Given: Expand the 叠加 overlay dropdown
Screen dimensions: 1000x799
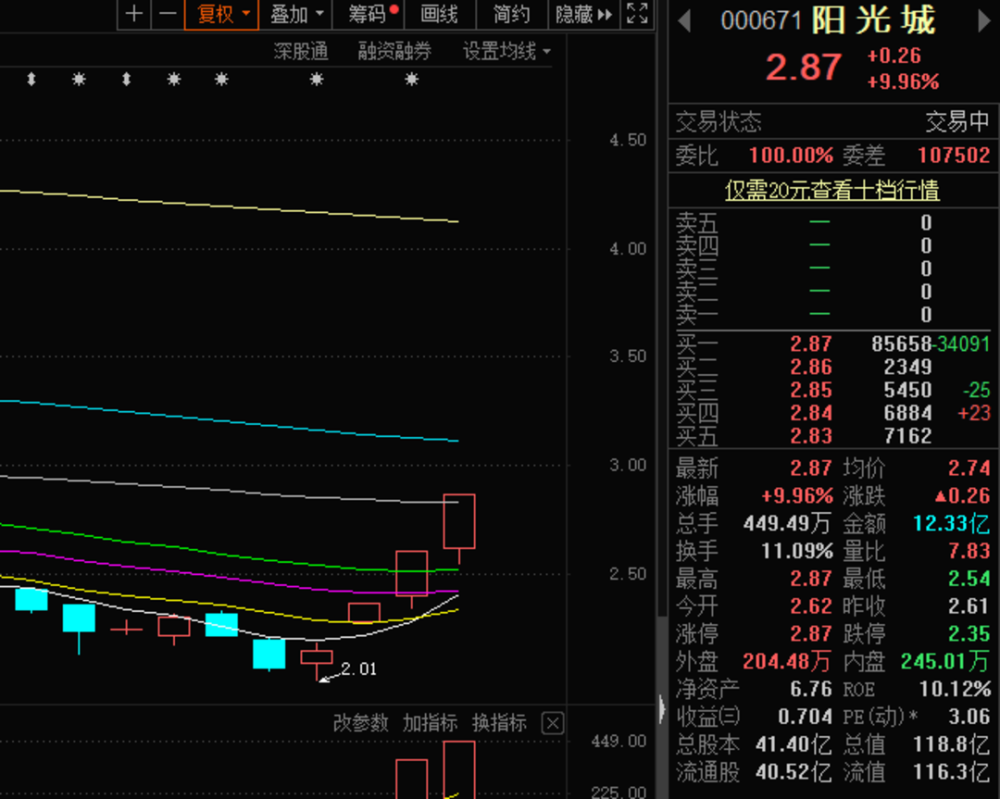Looking at the screenshot, I should [x=295, y=14].
